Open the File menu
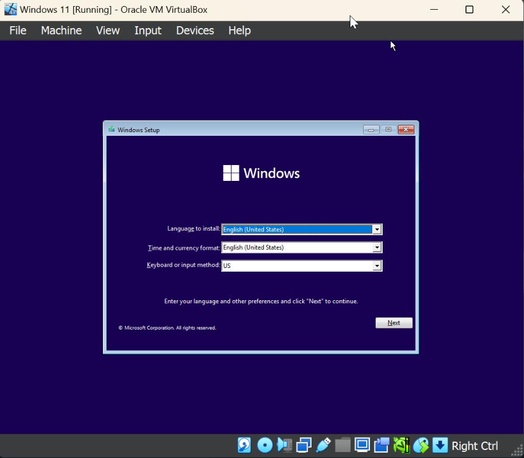The image size is (524, 458). pos(18,31)
